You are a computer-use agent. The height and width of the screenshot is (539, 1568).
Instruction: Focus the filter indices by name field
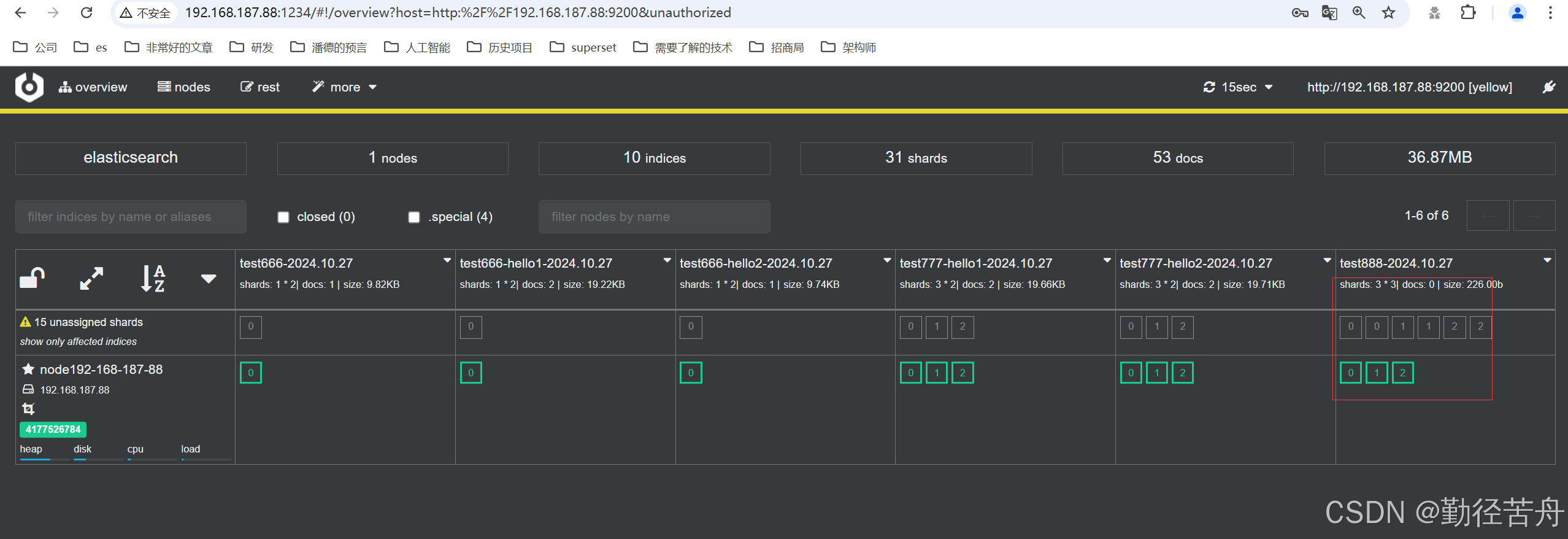(131, 217)
